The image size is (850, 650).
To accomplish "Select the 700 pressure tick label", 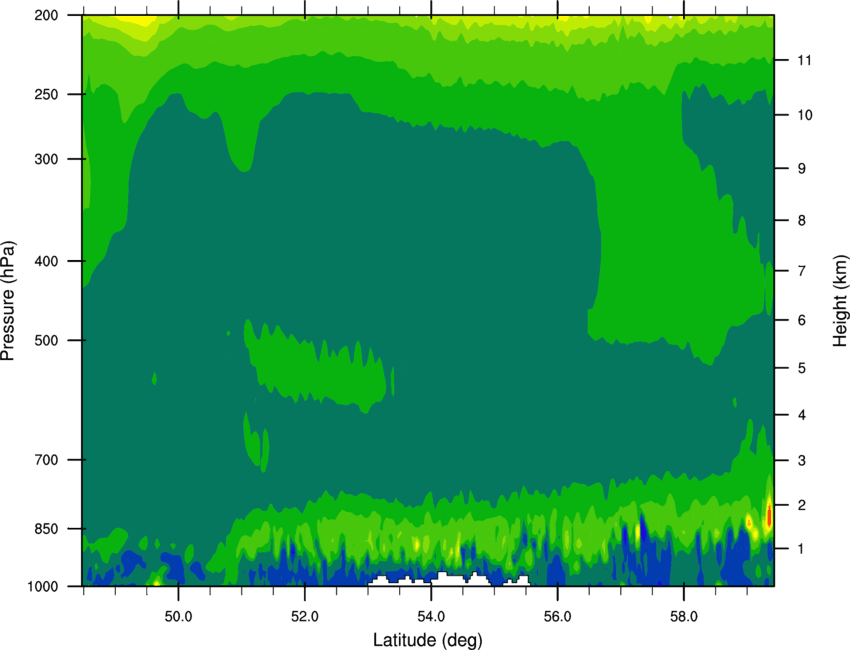I will pos(46,460).
